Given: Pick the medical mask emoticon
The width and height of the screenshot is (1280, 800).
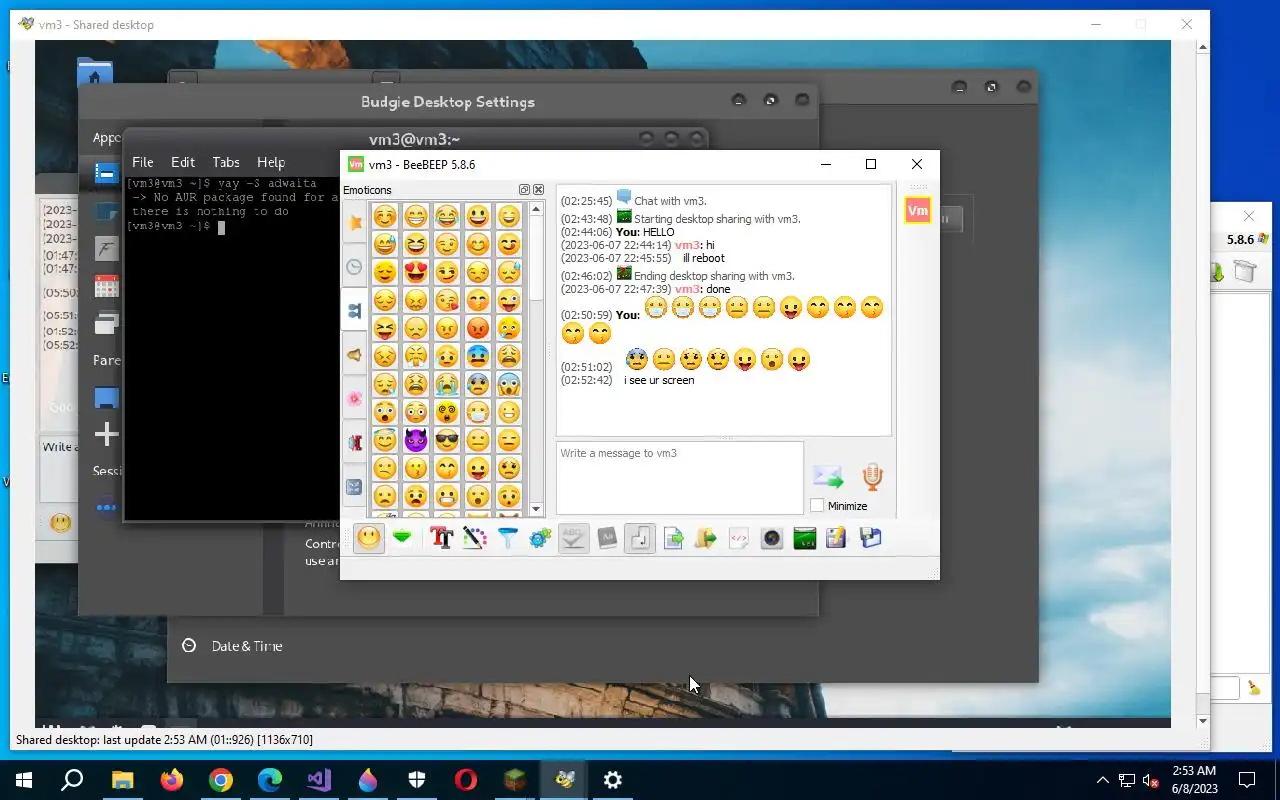Looking at the screenshot, I should [x=478, y=412].
